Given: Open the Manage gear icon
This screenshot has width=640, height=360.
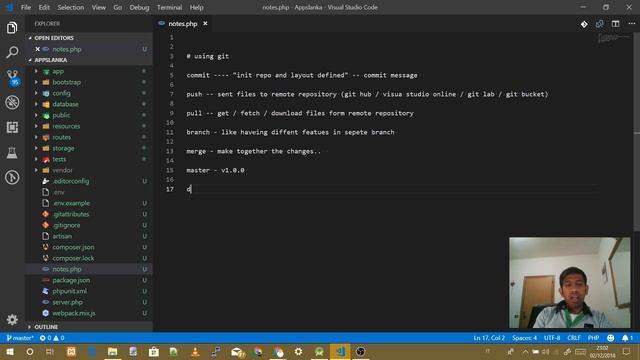Looking at the screenshot, I should (x=12, y=319).
